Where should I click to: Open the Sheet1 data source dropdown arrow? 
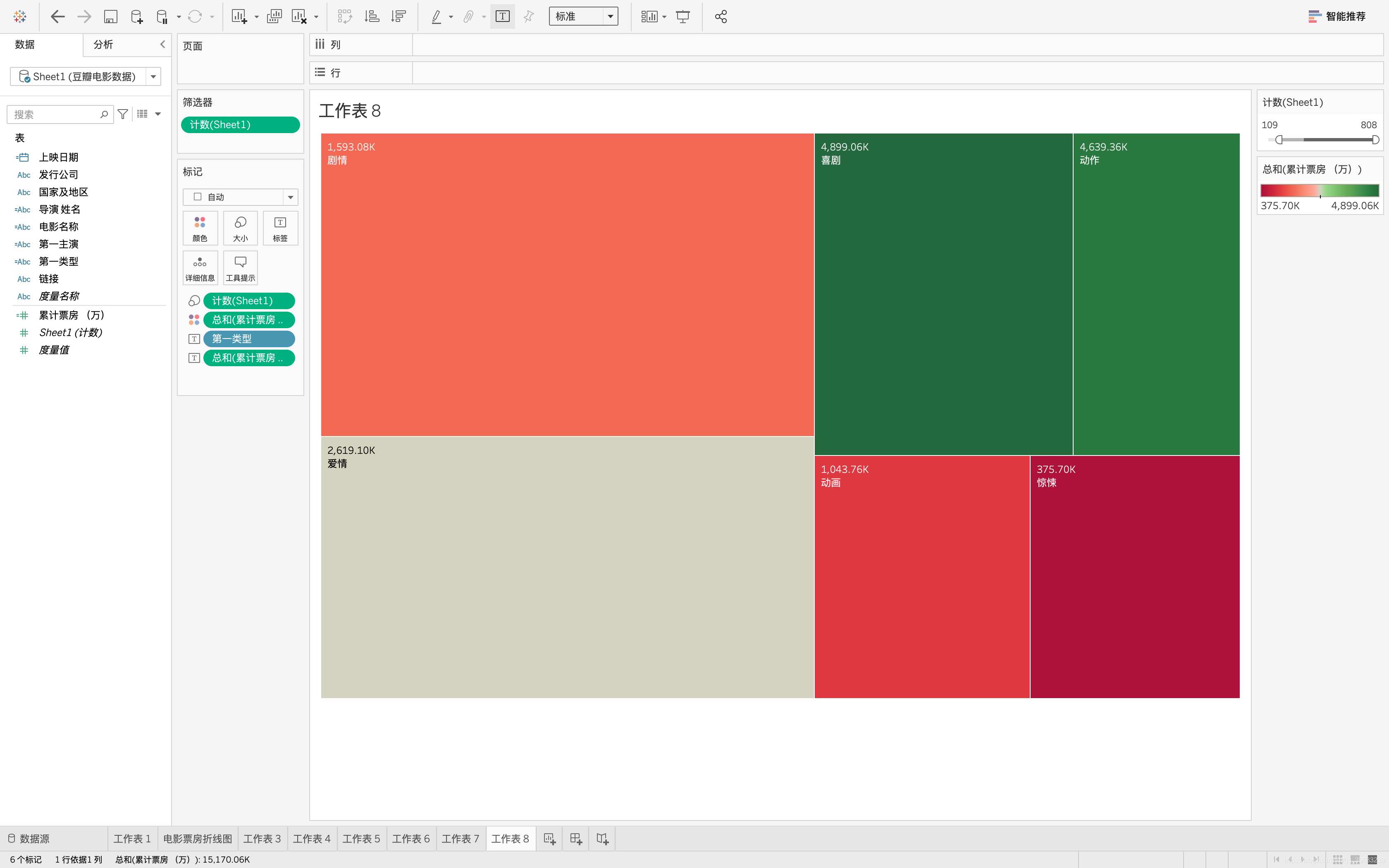point(153,76)
